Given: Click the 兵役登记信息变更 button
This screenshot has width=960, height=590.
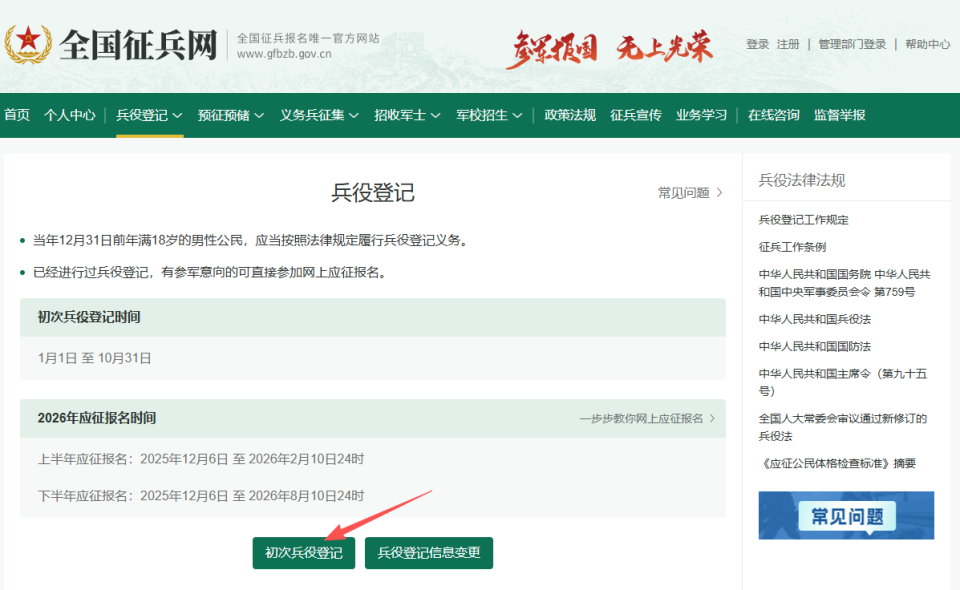Looking at the screenshot, I should pos(428,552).
